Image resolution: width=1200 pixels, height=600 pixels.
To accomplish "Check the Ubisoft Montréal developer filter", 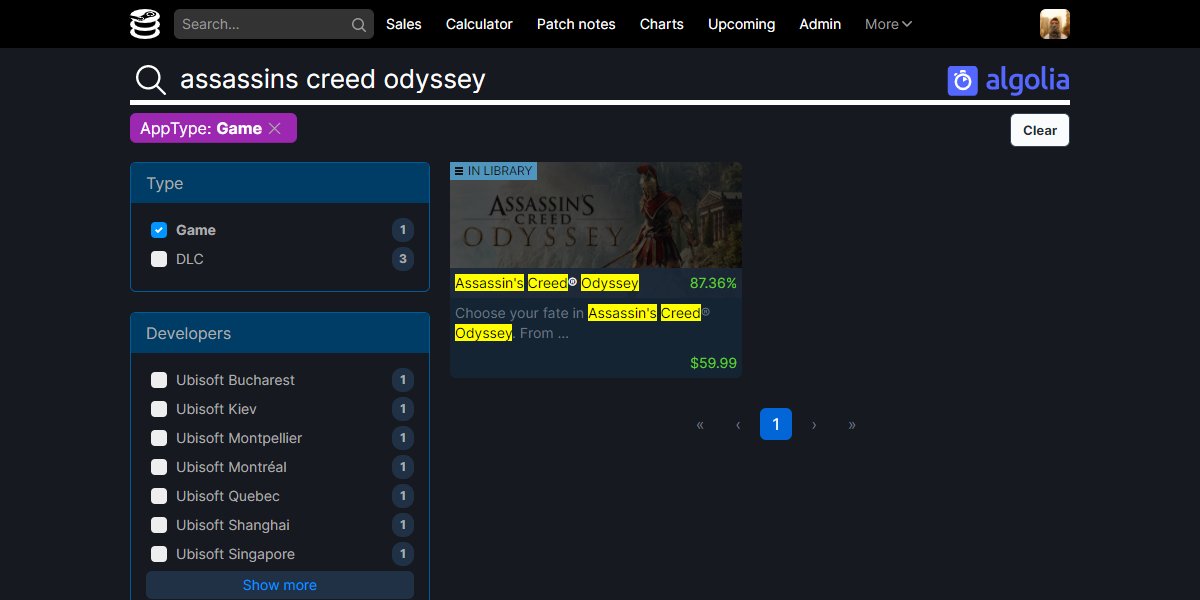I will [x=159, y=467].
